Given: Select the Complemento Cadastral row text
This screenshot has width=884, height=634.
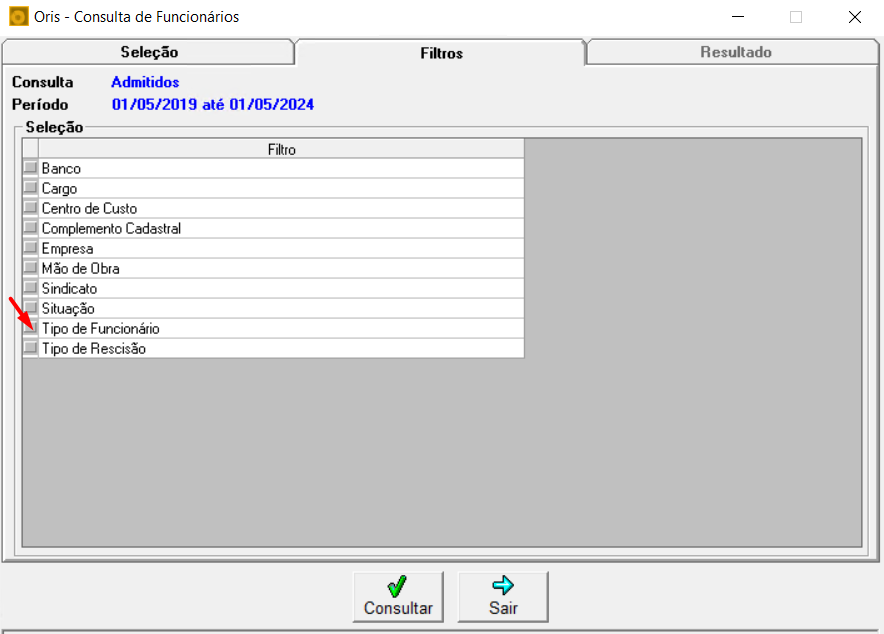Looking at the screenshot, I should tap(111, 229).
